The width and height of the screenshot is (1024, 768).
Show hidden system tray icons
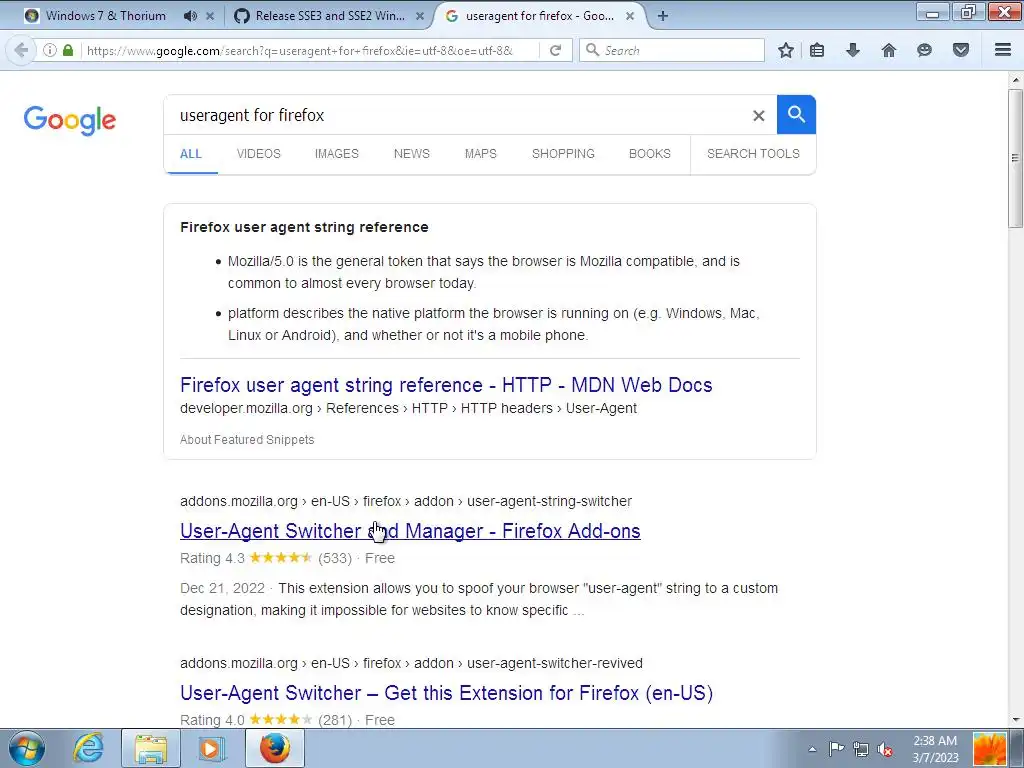pyautogui.click(x=812, y=749)
